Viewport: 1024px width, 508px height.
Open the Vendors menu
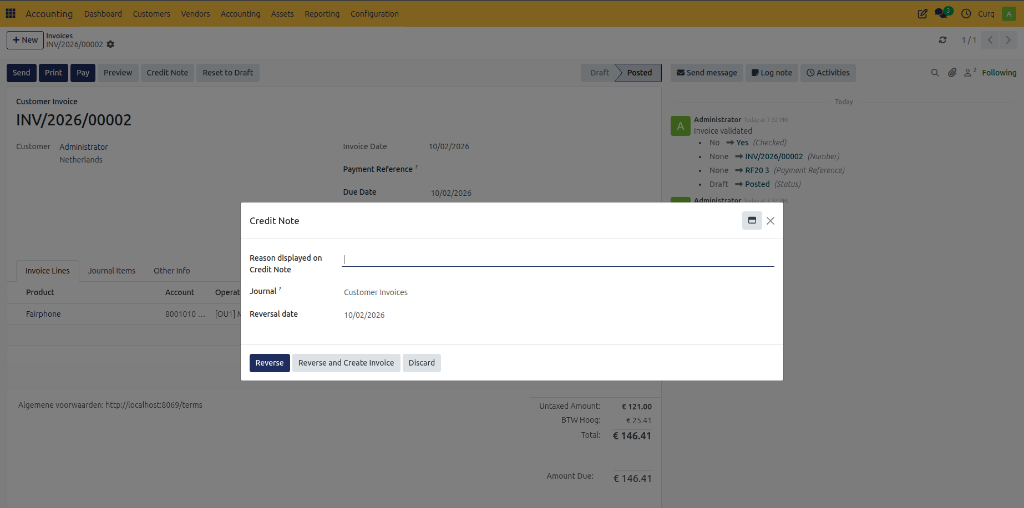[x=195, y=14]
